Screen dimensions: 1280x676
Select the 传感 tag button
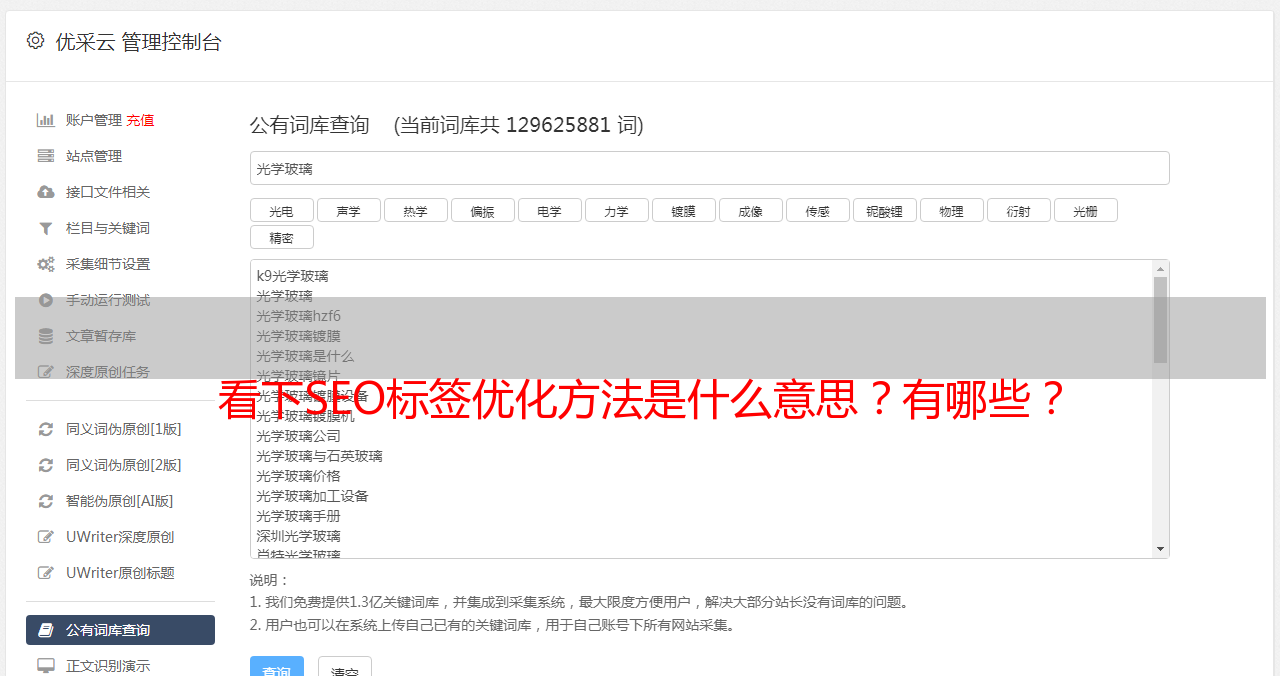[x=817, y=210]
